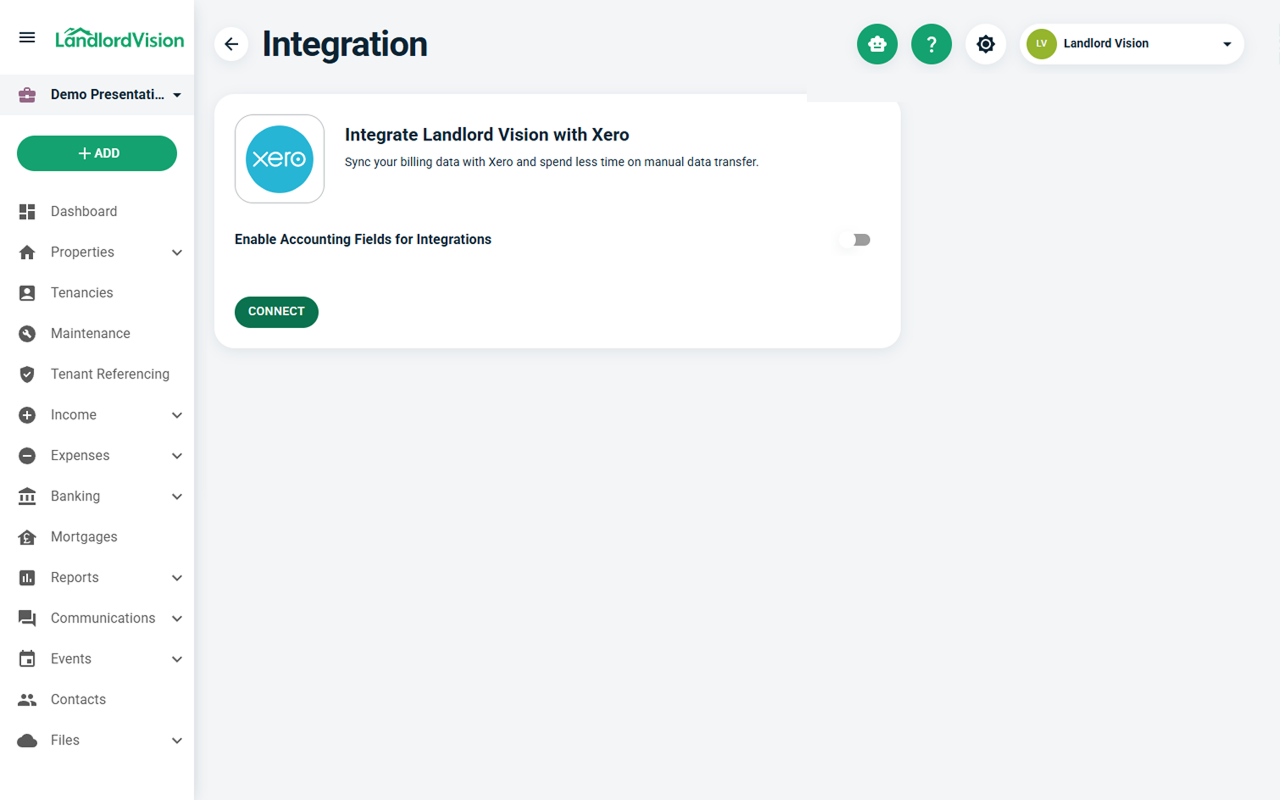Click the Xero logo

tap(279, 159)
